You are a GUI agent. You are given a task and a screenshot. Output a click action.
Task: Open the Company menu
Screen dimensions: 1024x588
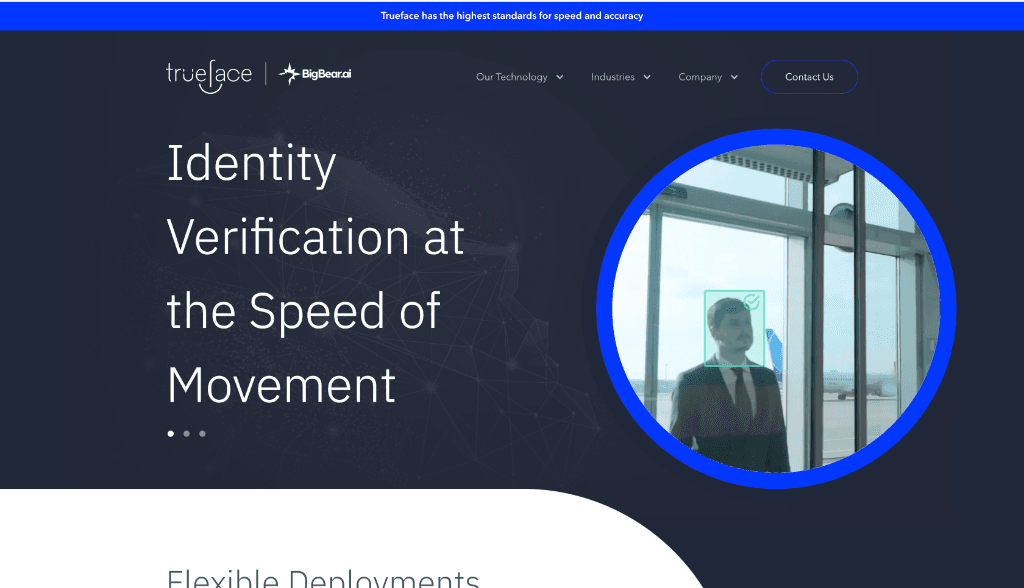[x=700, y=77]
